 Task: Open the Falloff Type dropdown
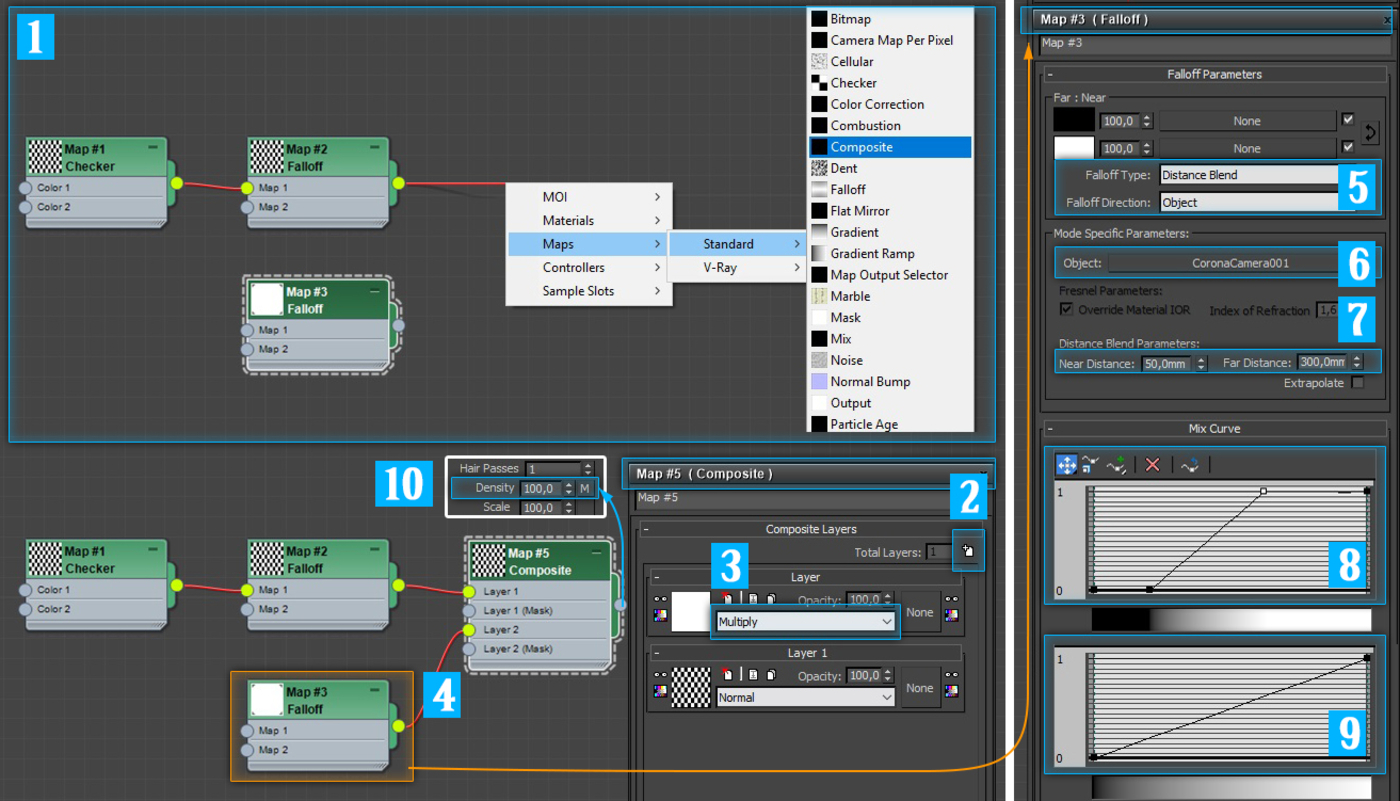pyautogui.click(x=1249, y=175)
